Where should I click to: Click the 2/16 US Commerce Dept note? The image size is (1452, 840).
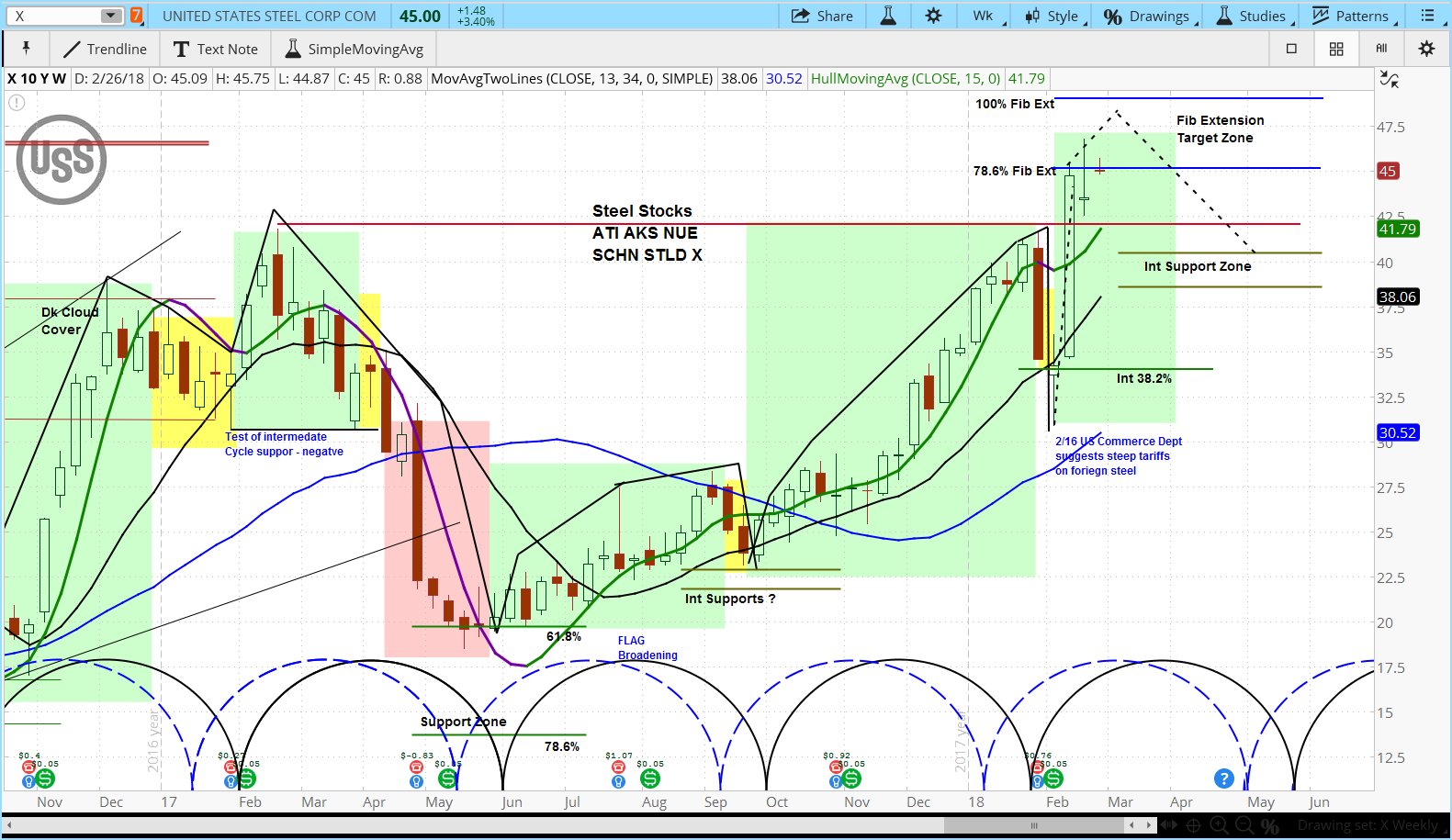click(1118, 456)
